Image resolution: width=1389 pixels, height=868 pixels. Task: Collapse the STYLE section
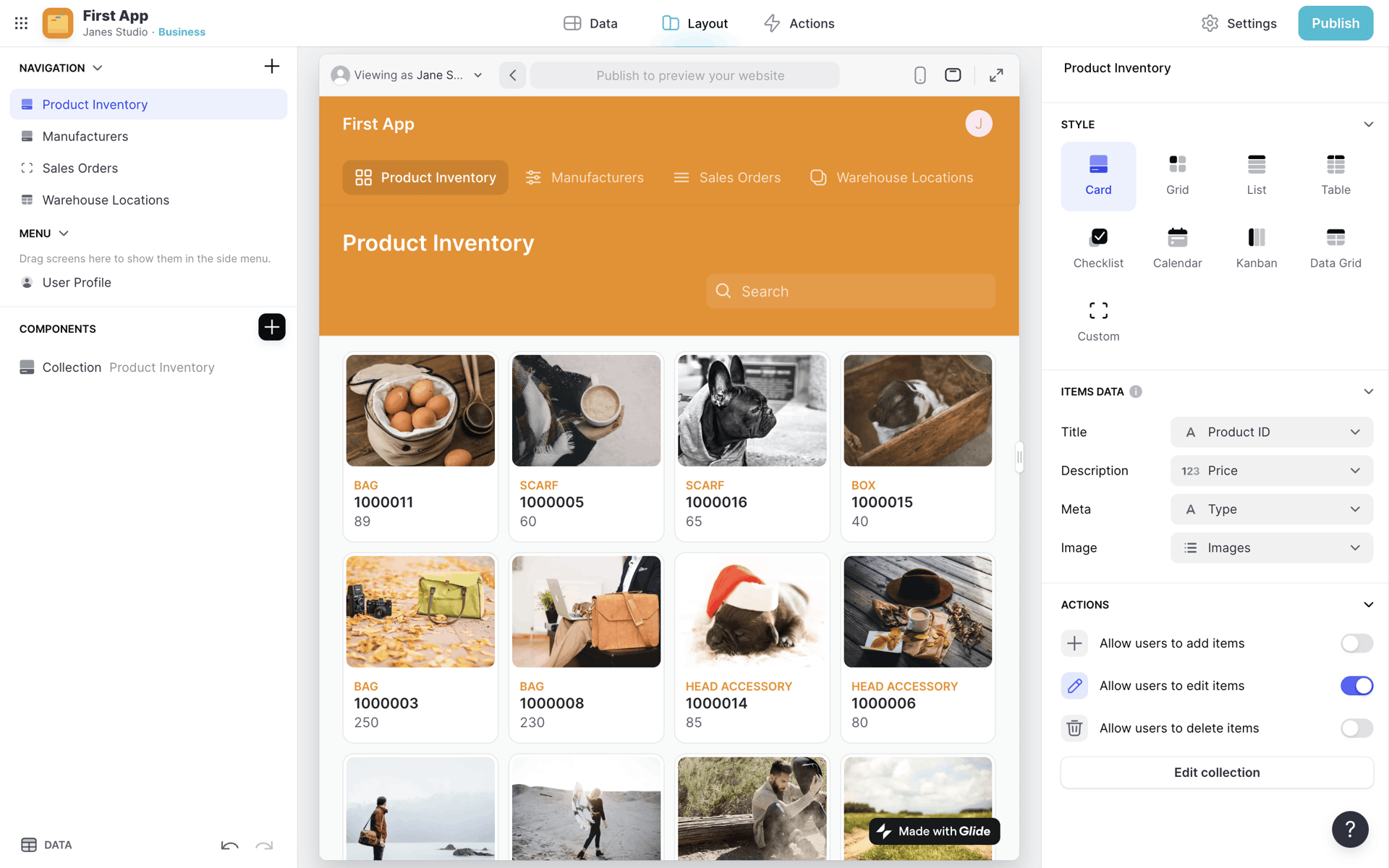click(1368, 124)
